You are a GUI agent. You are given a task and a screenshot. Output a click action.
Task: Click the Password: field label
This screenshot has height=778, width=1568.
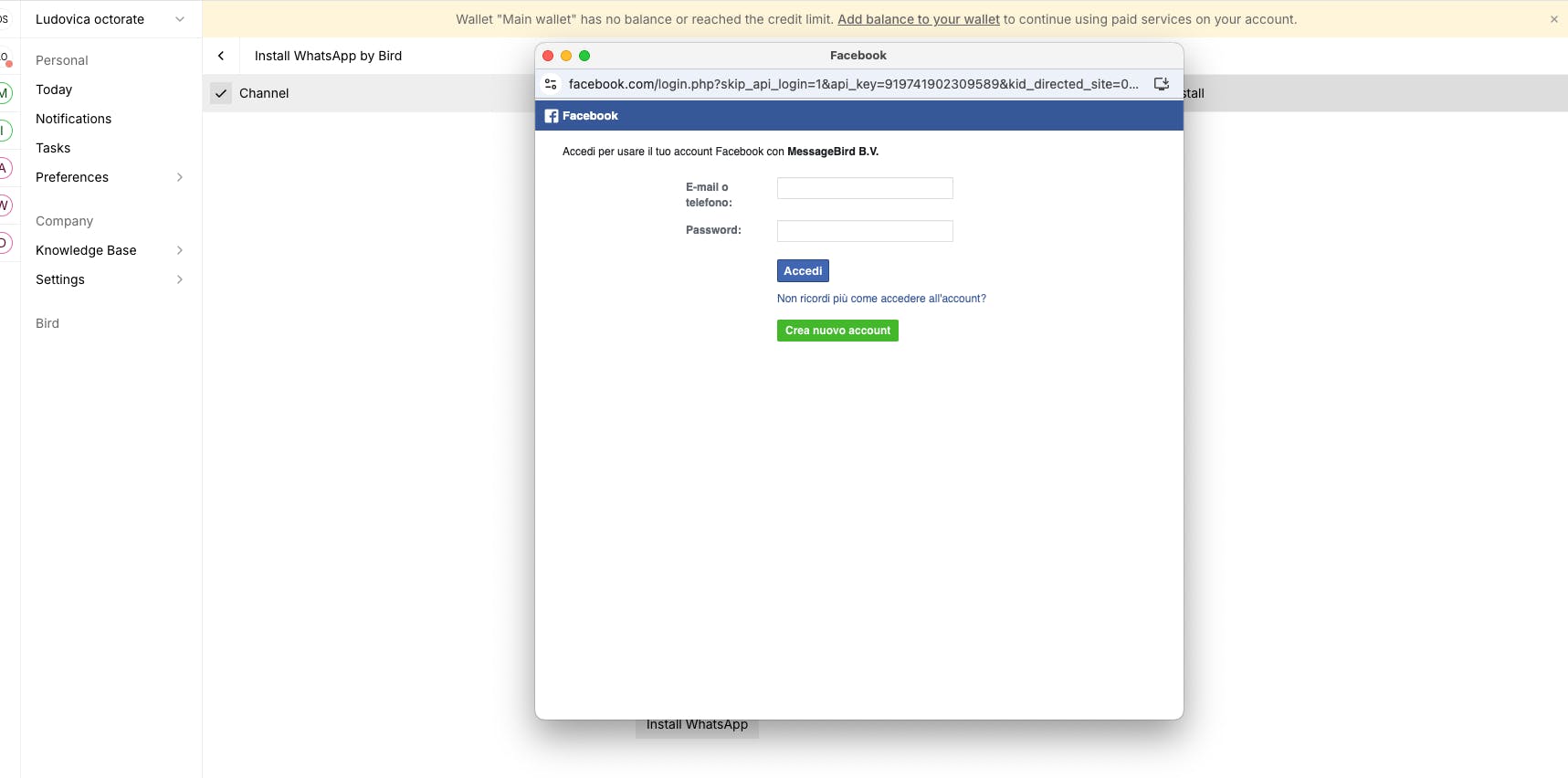click(713, 230)
